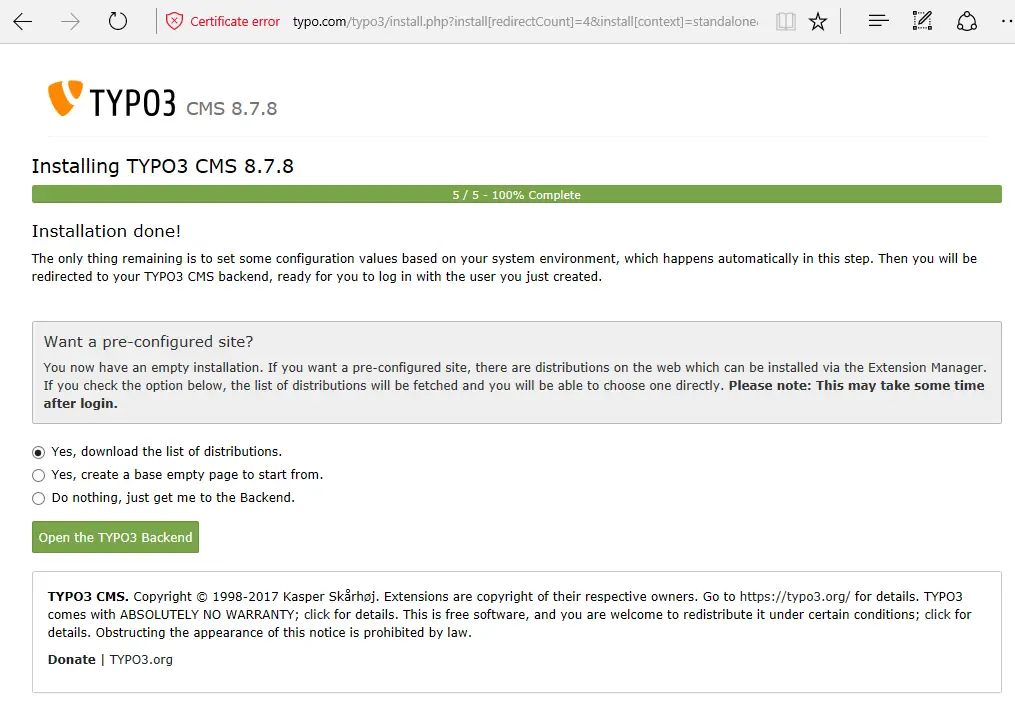Open the TYPO3.org footer link
1015x728 pixels.
tap(141, 659)
